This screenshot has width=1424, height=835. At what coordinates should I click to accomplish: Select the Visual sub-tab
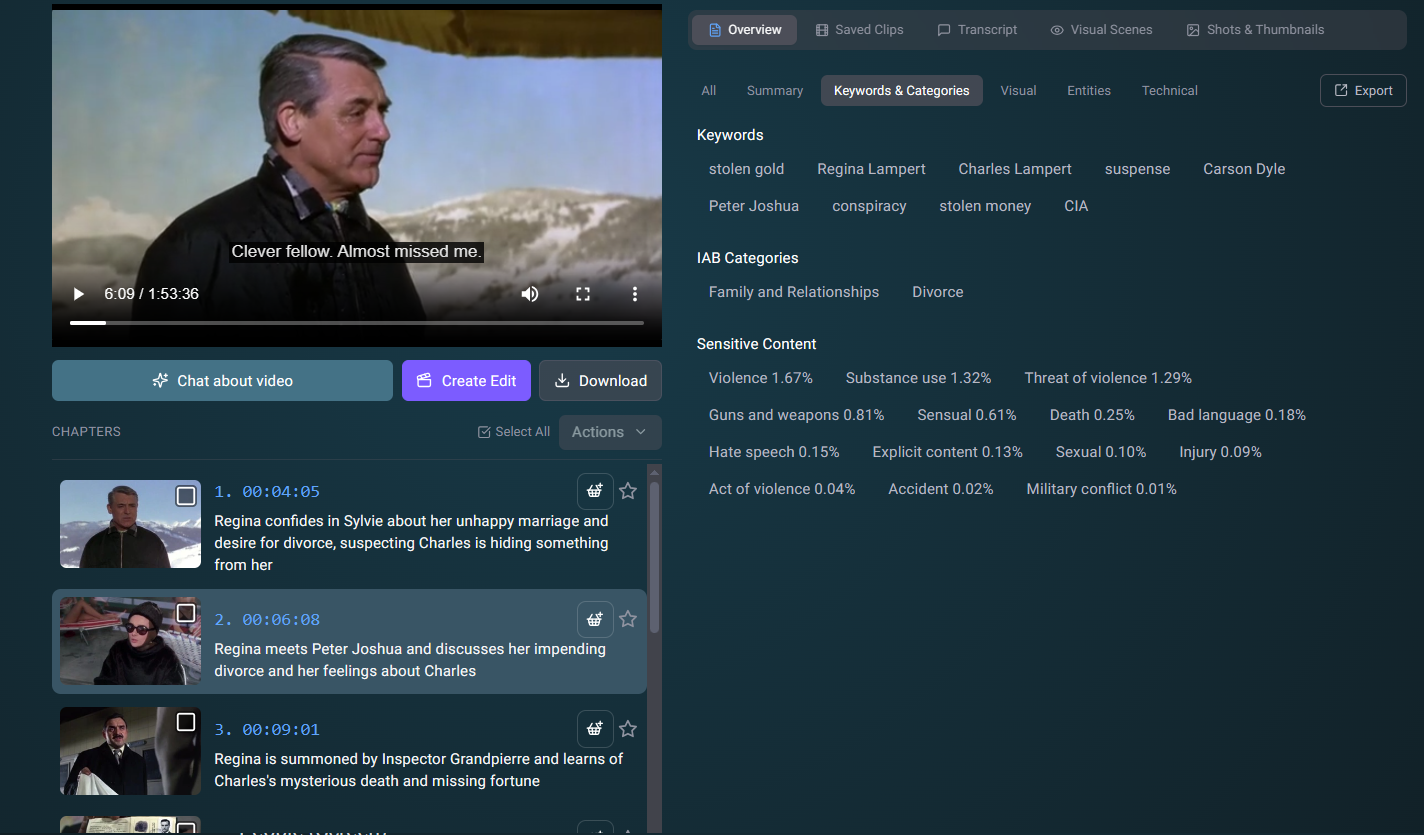click(x=1018, y=90)
